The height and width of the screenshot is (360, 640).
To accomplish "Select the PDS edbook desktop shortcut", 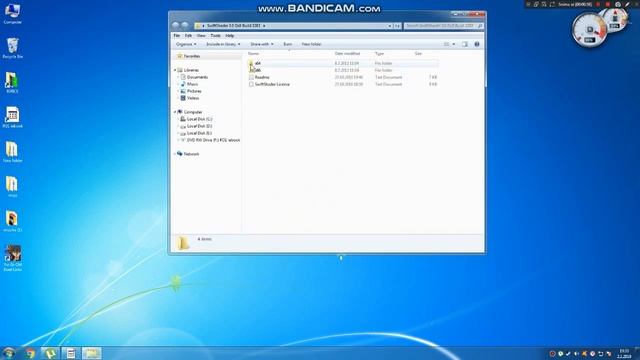I will click(12, 118).
